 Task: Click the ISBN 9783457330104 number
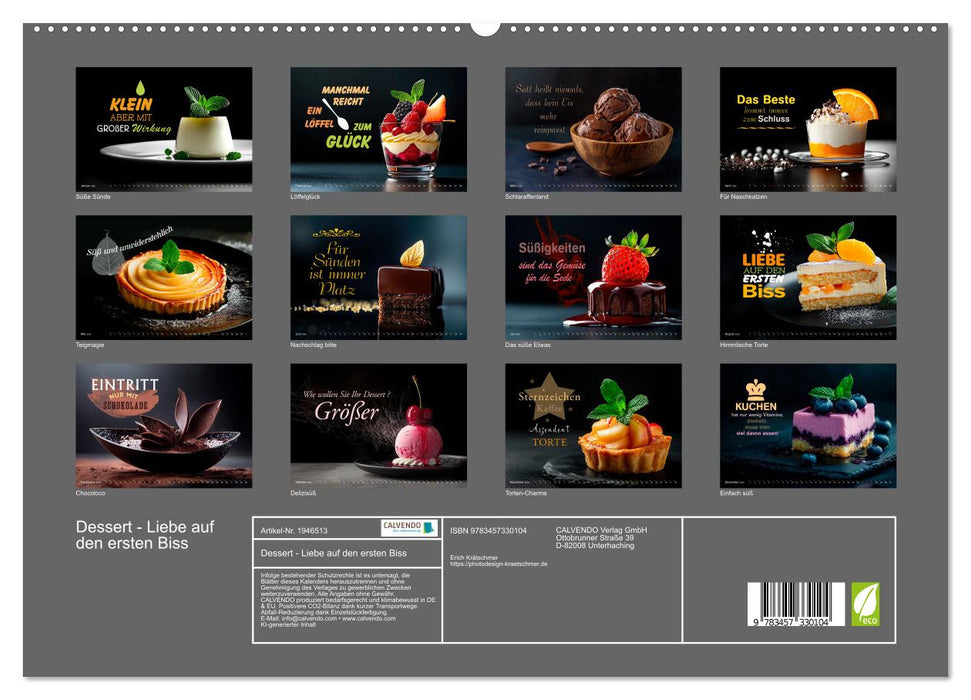(488, 532)
